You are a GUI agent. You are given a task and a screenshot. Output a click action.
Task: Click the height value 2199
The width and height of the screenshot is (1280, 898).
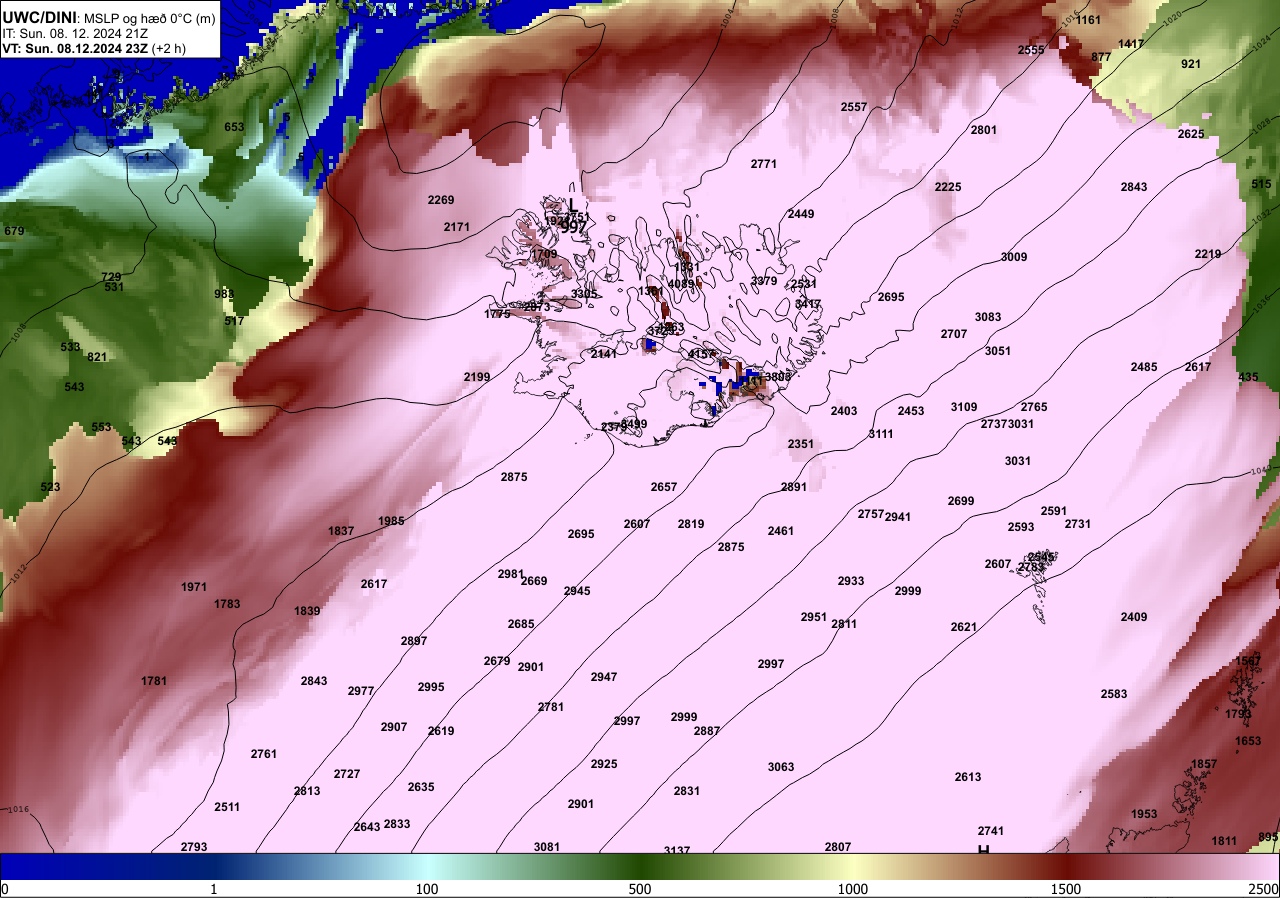477,377
